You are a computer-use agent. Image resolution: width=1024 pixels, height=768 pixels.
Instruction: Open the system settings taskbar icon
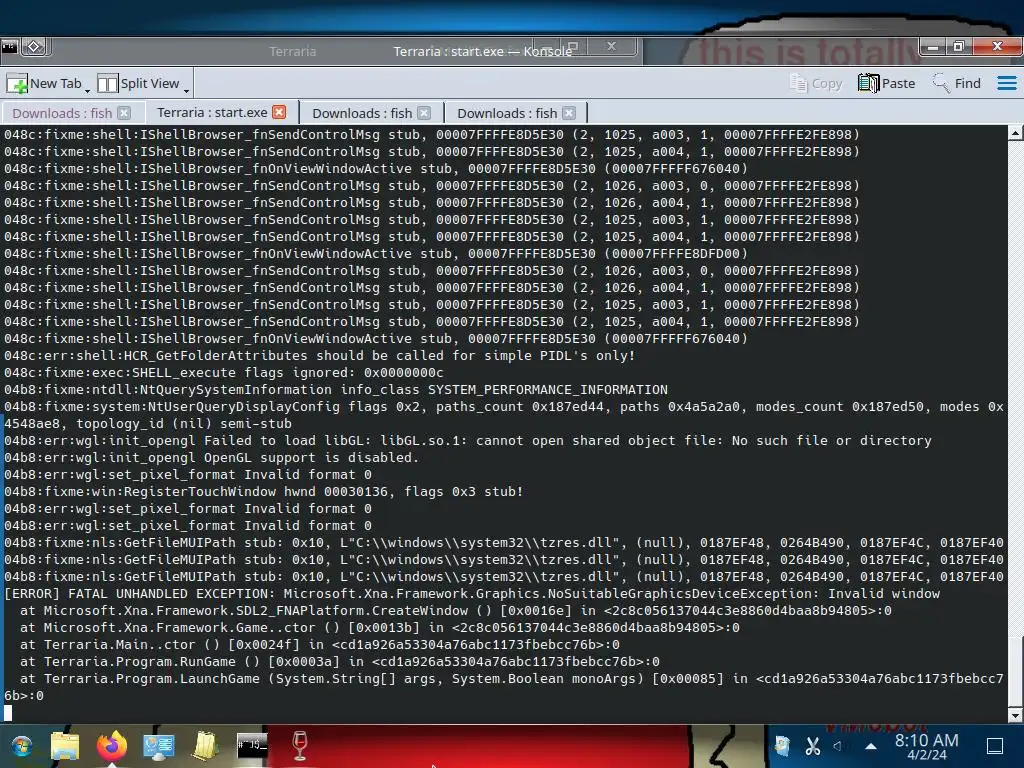pos(159,746)
